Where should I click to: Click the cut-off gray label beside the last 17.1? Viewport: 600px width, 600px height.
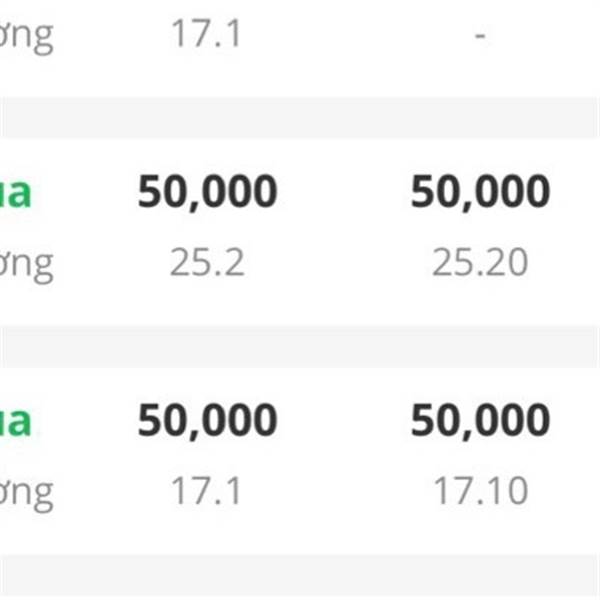pos(26,495)
